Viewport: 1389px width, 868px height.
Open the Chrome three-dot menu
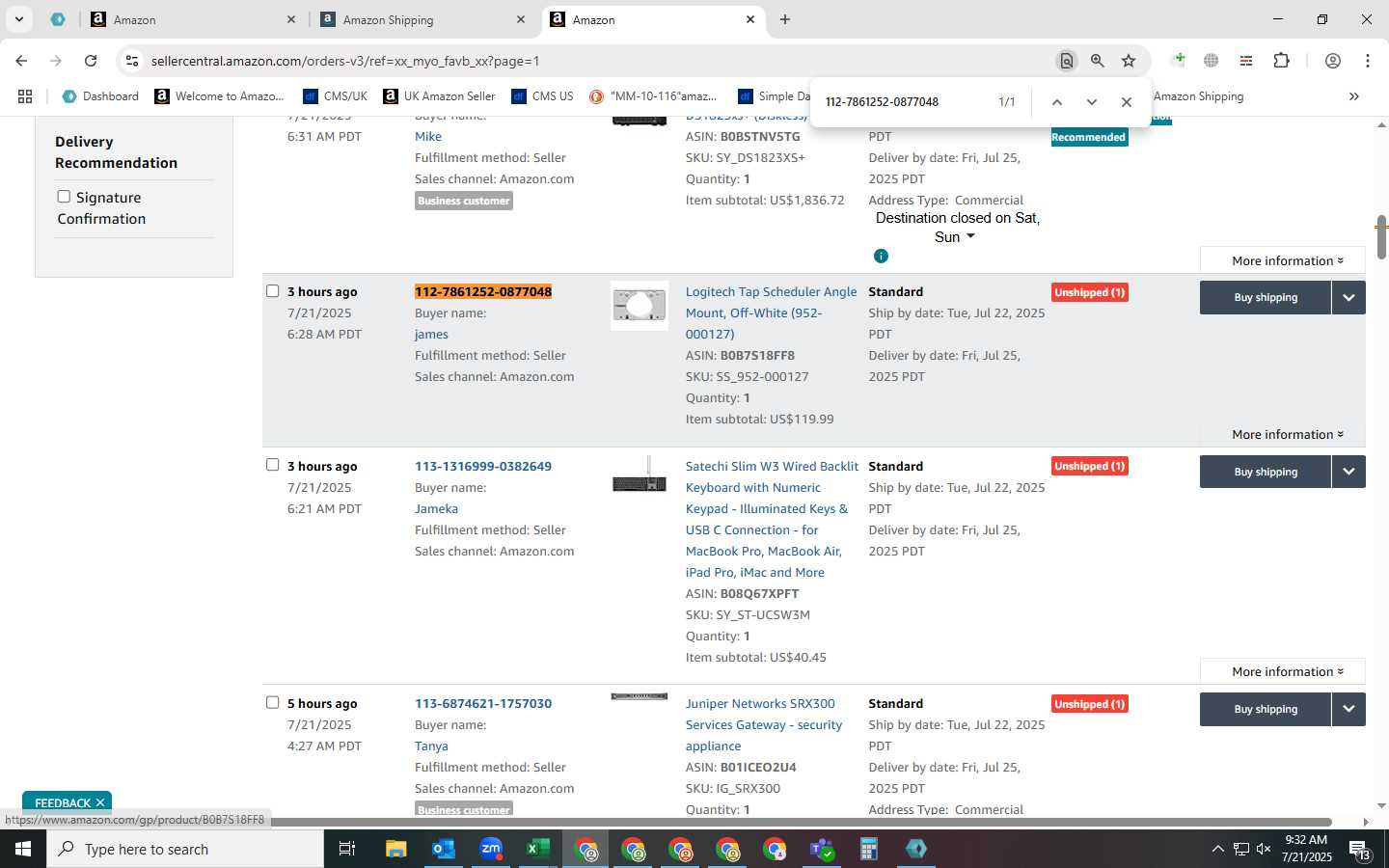point(1368,61)
